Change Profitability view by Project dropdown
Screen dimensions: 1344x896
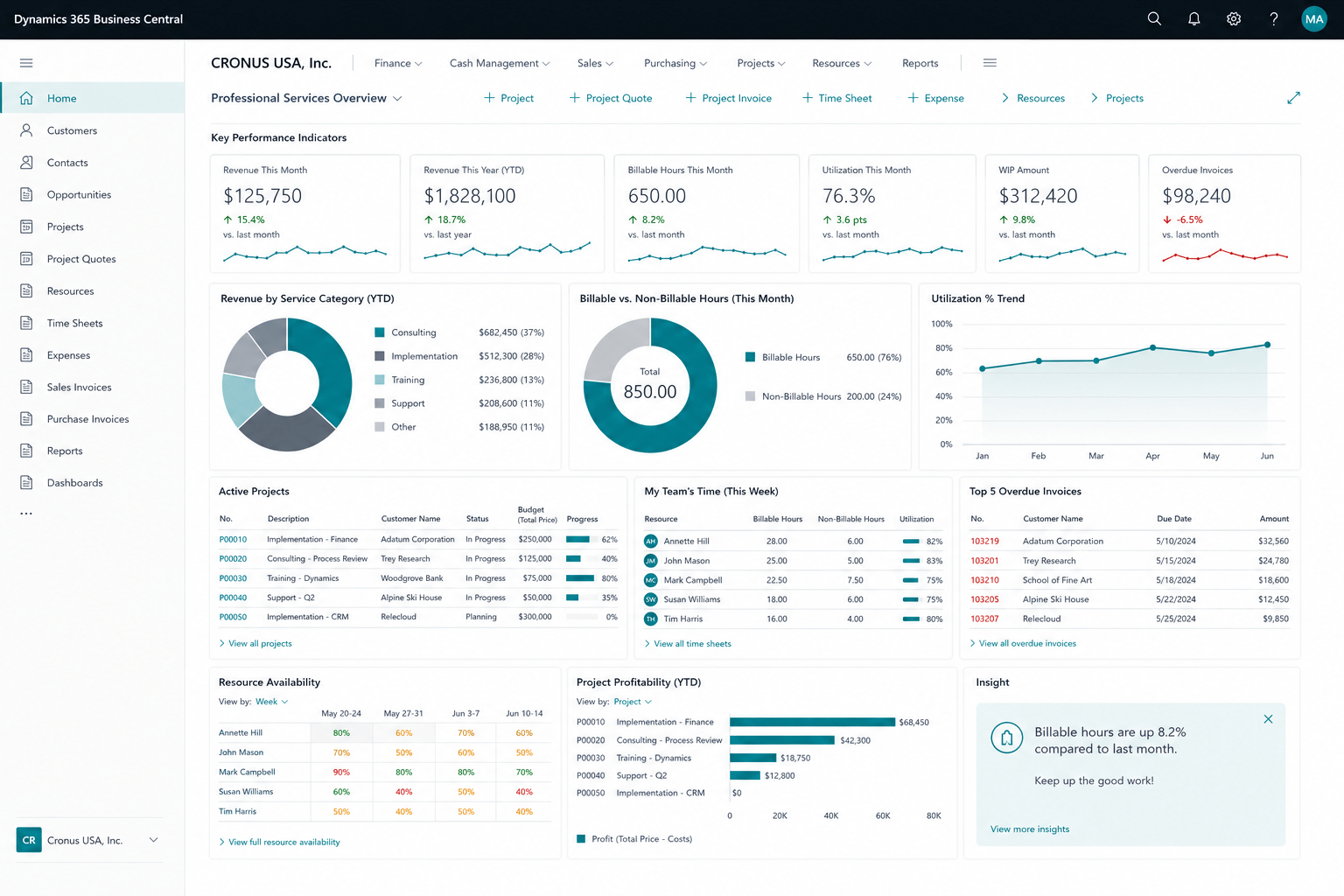(x=633, y=702)
